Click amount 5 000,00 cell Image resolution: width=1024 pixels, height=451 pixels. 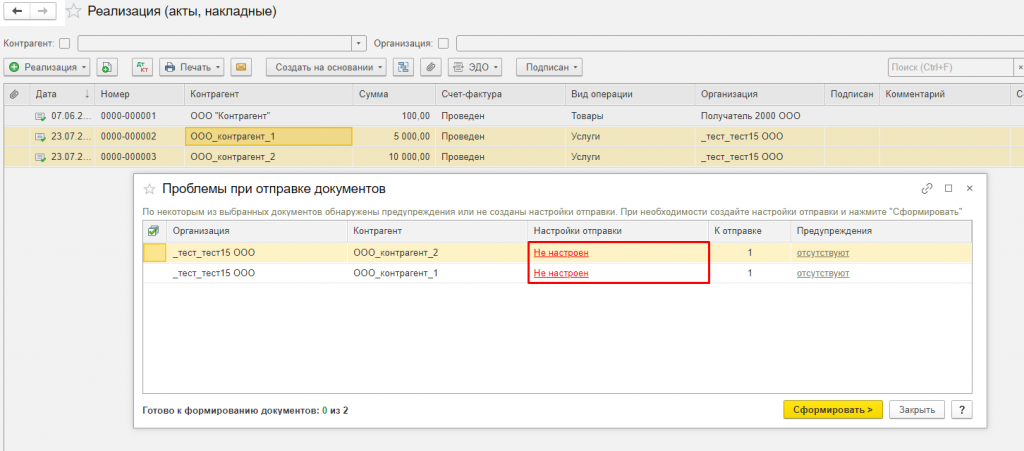[394, 137]
